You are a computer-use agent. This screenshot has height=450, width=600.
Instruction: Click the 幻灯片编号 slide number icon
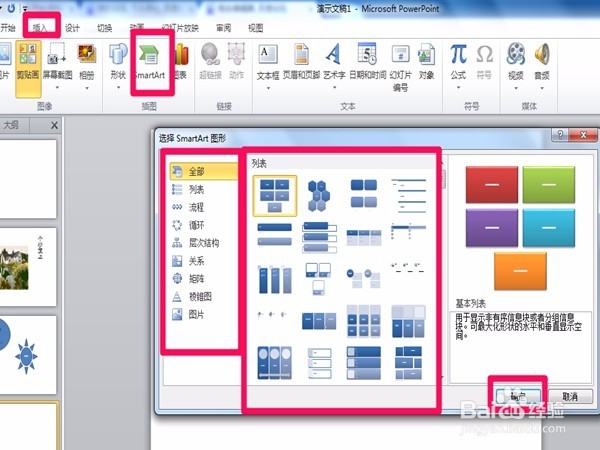click(x=401, y=67)
